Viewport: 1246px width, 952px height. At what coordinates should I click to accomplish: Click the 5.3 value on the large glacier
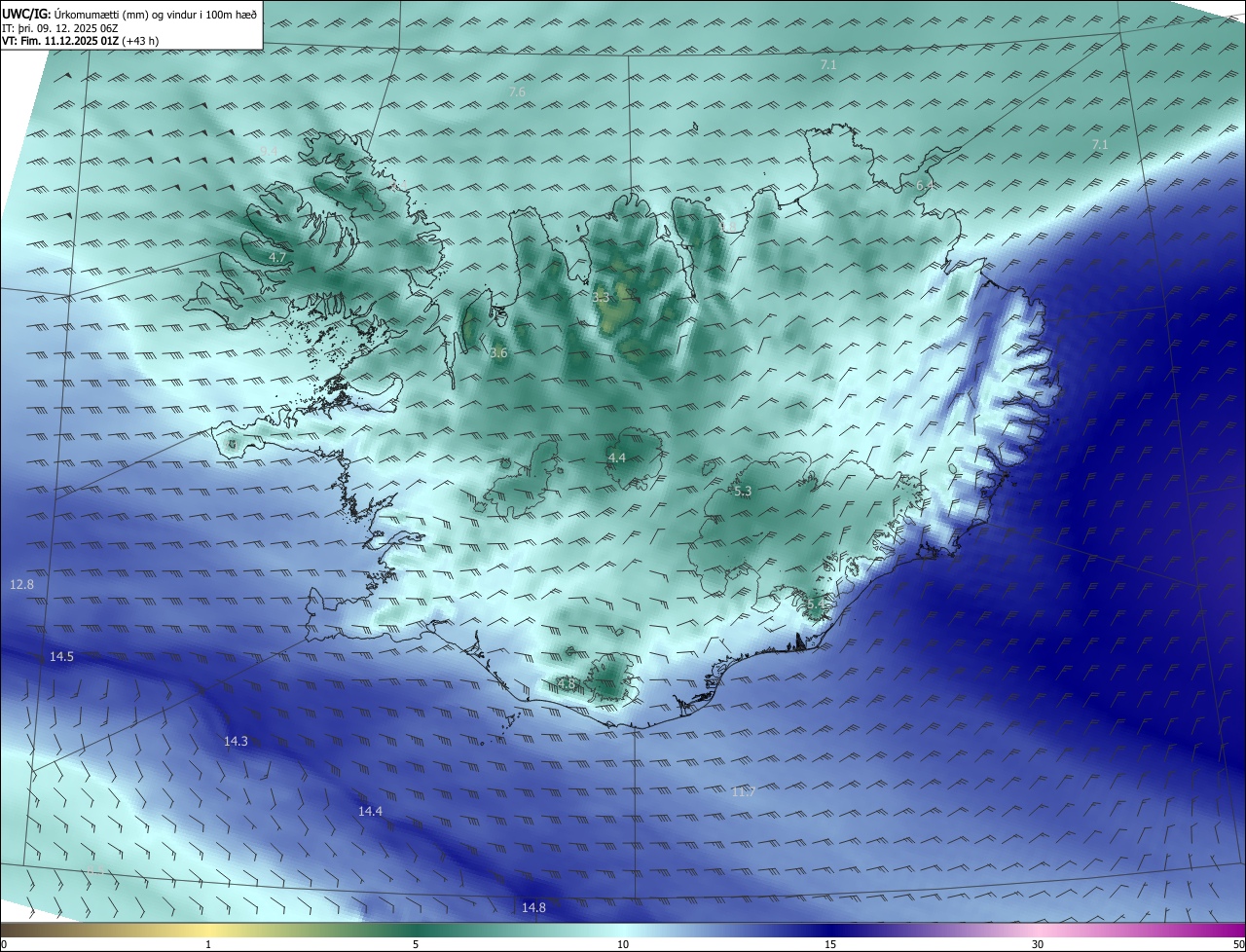tap(743, 492)
